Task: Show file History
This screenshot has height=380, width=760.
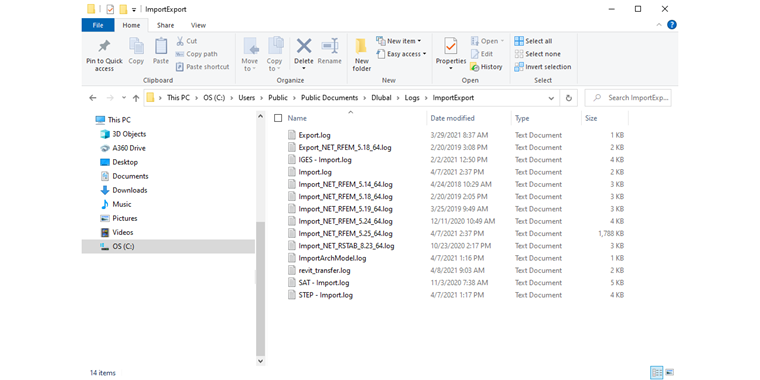Action: (x=486, y=67)
